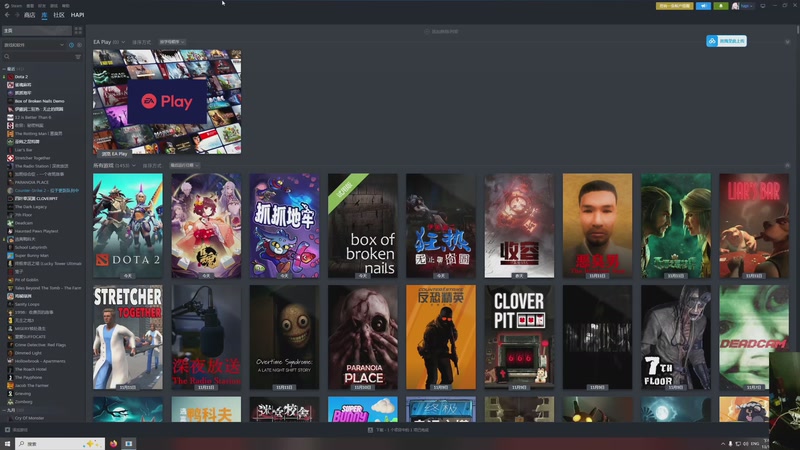Select 7th Floor in sidebar list

[x=23, y=215]
